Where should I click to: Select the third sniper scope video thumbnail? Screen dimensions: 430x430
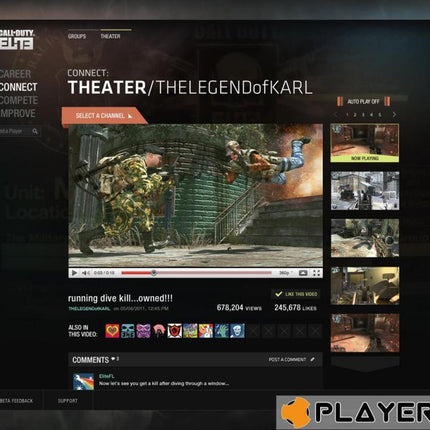[x=365, y=238]
